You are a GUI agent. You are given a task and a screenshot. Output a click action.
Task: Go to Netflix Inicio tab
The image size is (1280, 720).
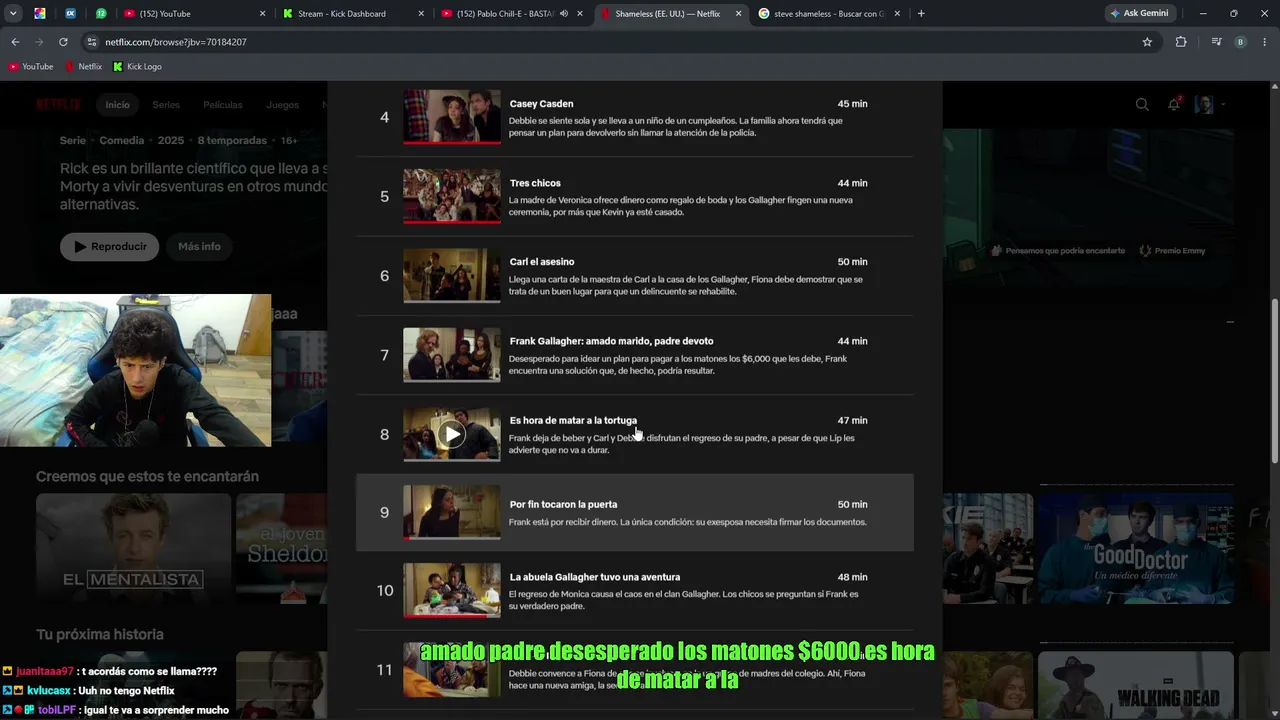point(118,105)
